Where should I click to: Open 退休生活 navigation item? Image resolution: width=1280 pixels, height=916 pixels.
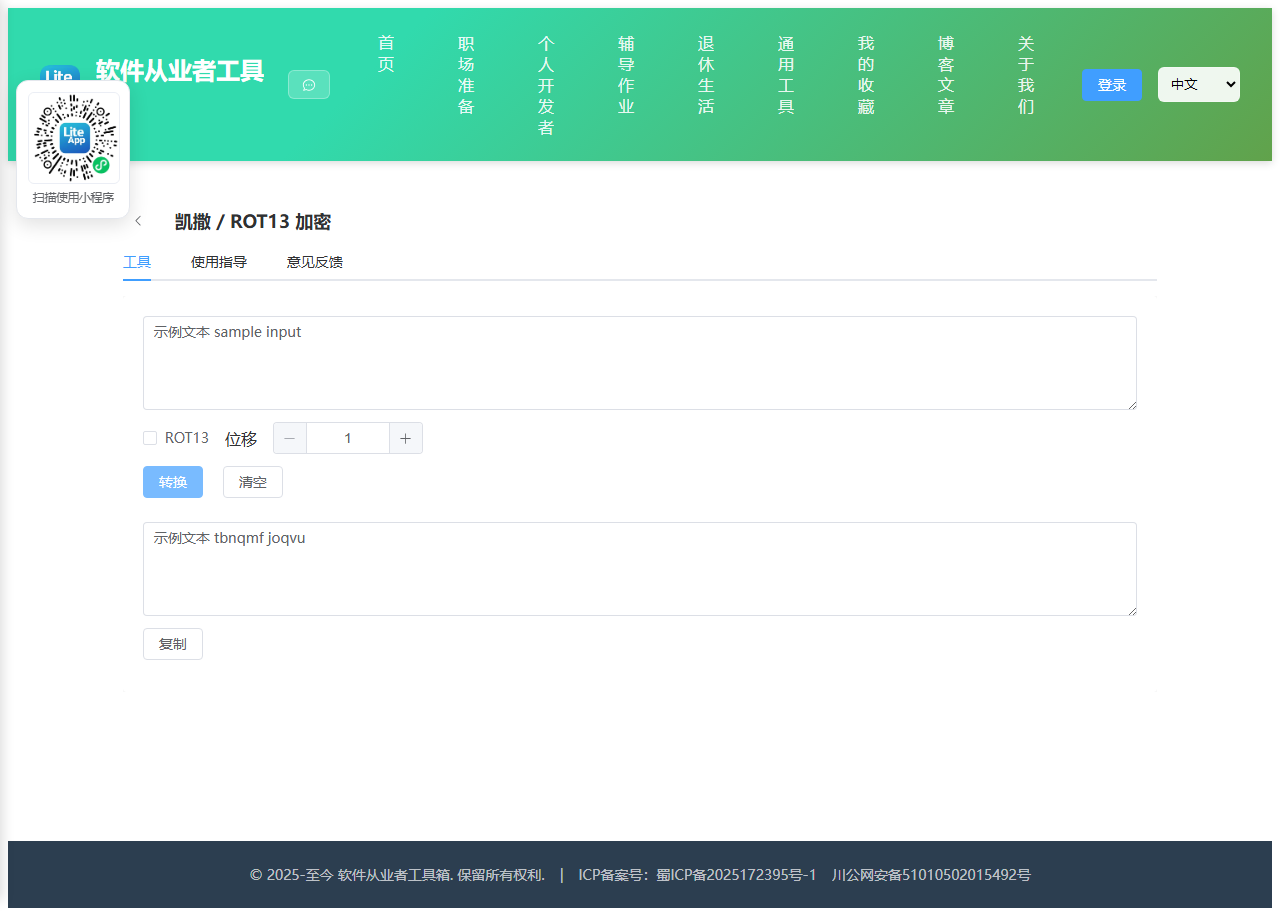pos(706,75)
